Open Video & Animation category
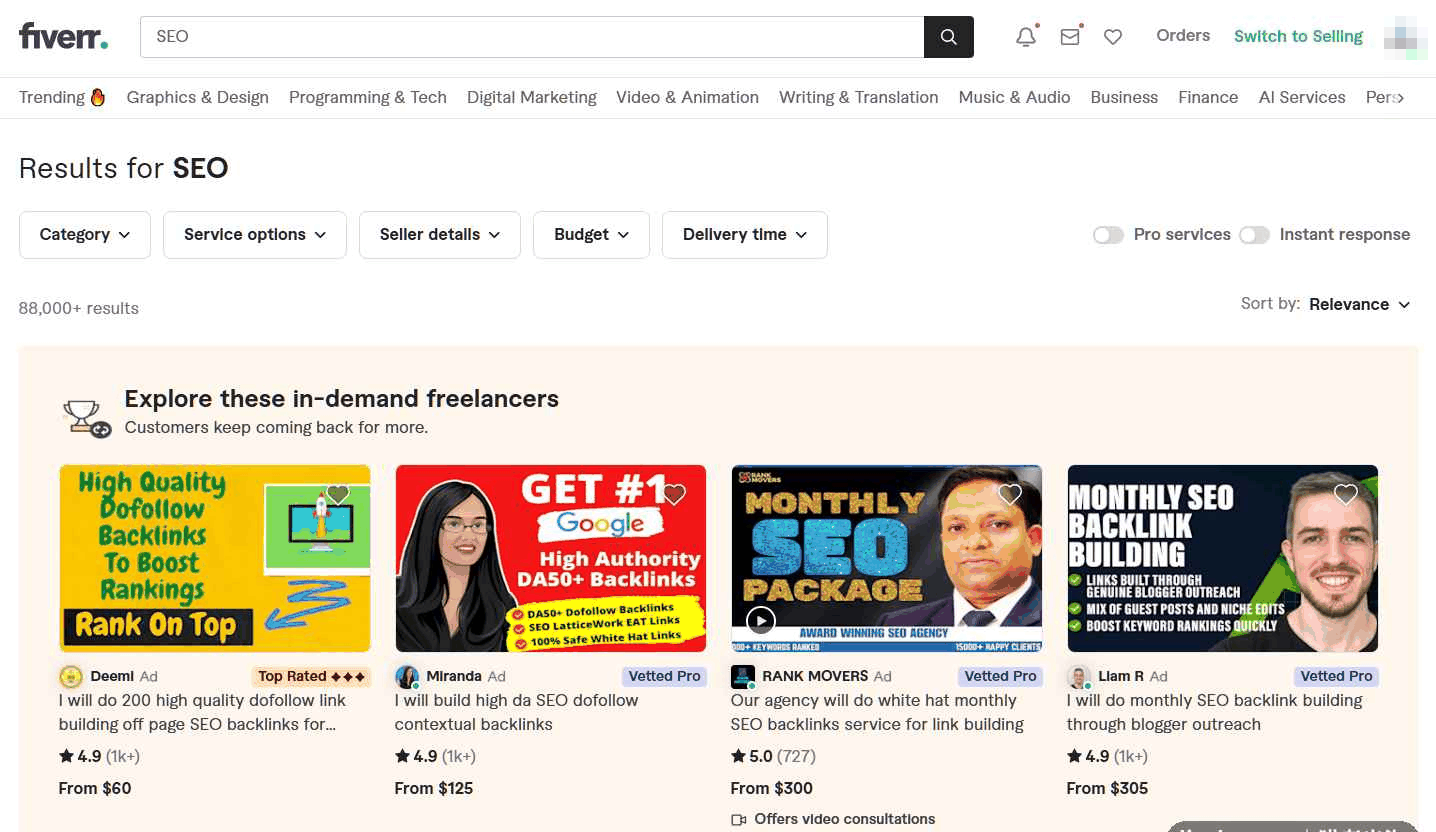Viewport: 1436px width, 832px height. tap(687, 97)
